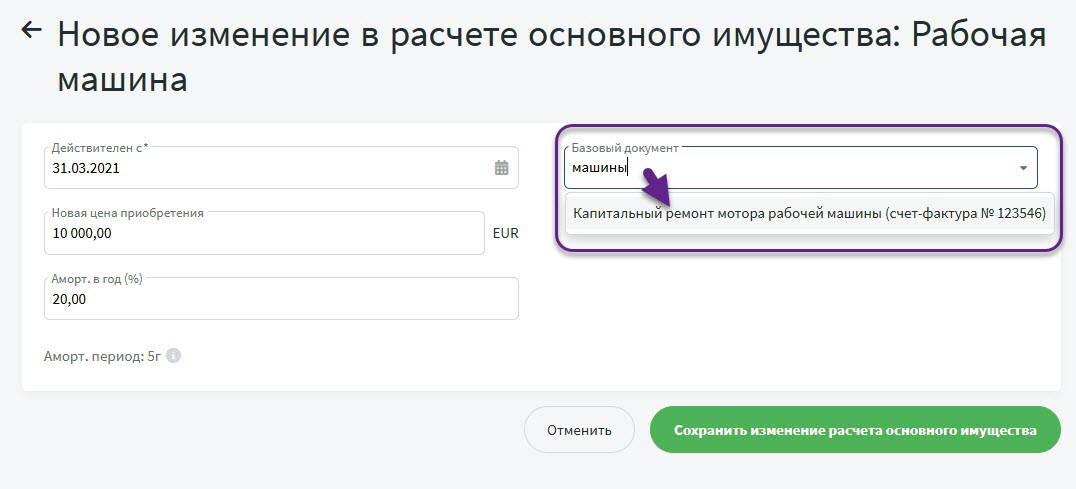
Task: Click the page heading about Рабочая машина
Action: [x=550, y=55]
